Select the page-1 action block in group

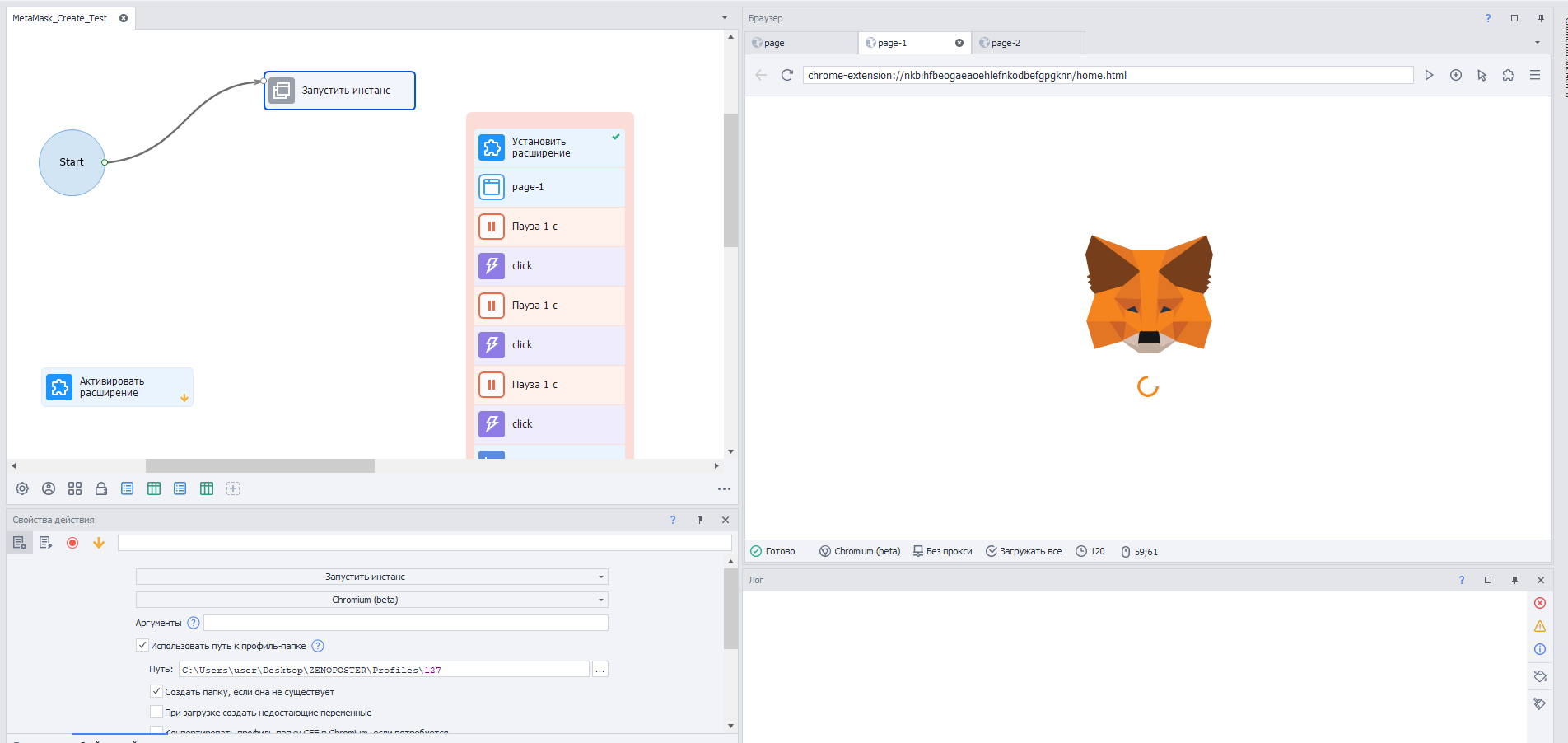pyautogui.click(x=550, y=187)
